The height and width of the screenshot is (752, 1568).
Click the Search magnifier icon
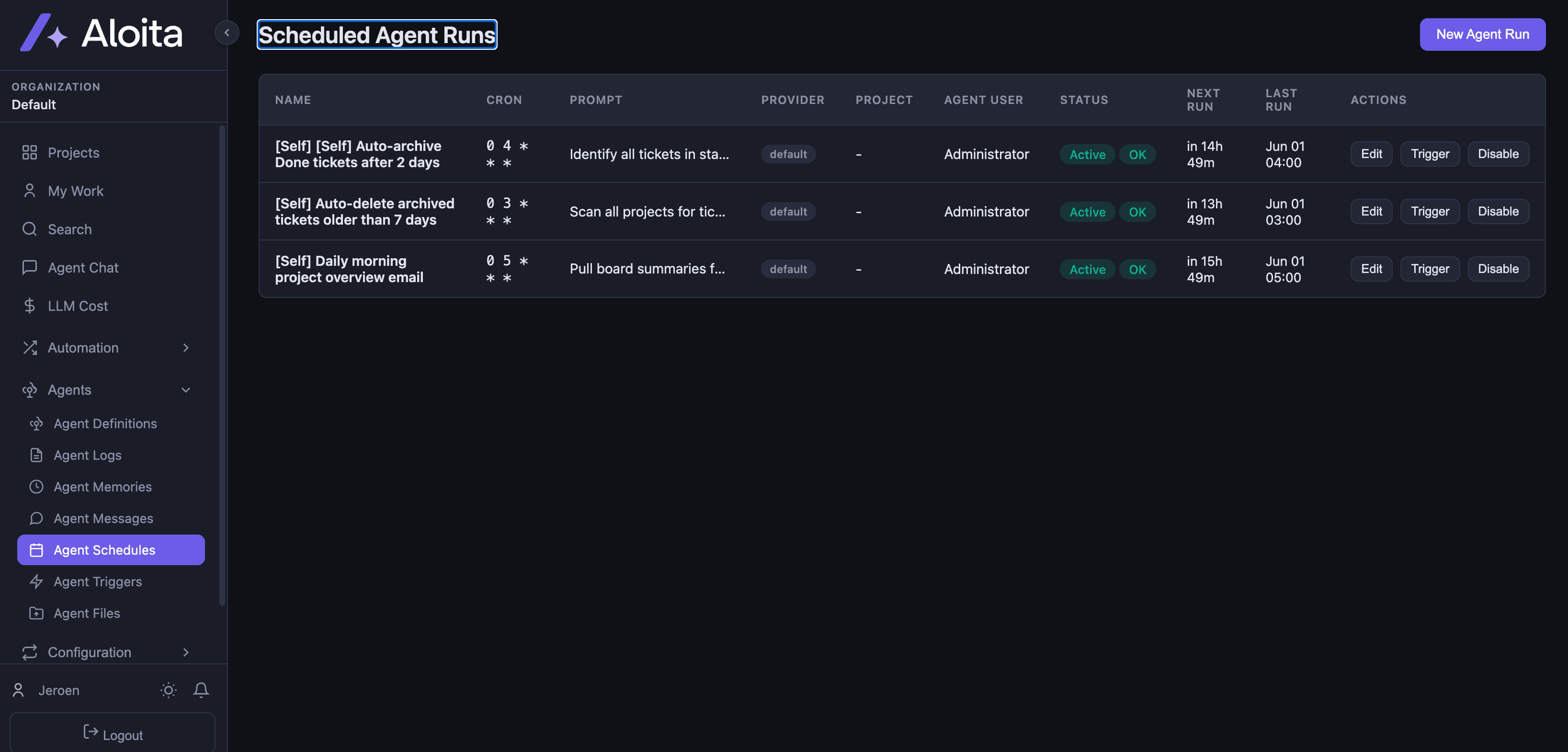[29, 229]
